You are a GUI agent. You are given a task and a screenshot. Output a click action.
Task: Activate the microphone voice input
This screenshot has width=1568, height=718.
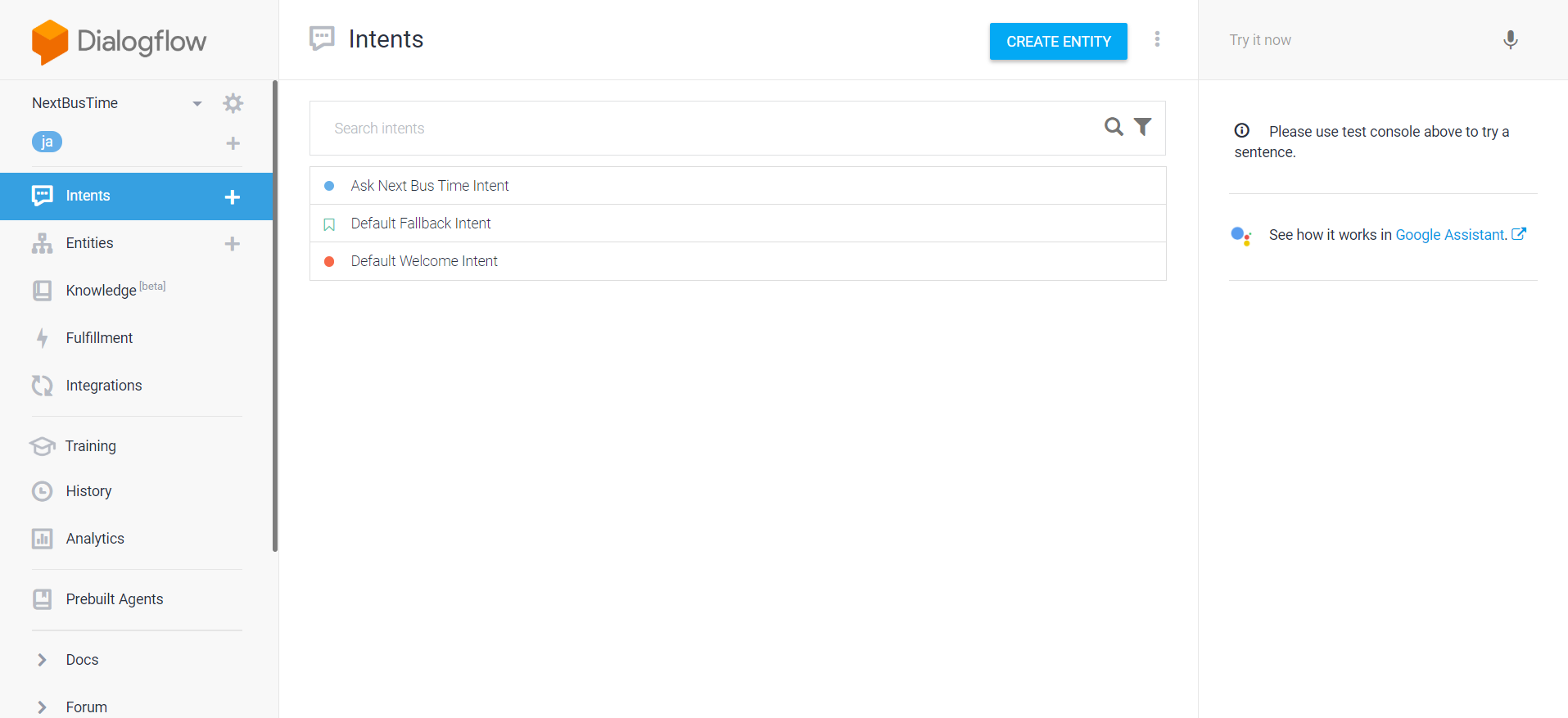pos(1511,40)
